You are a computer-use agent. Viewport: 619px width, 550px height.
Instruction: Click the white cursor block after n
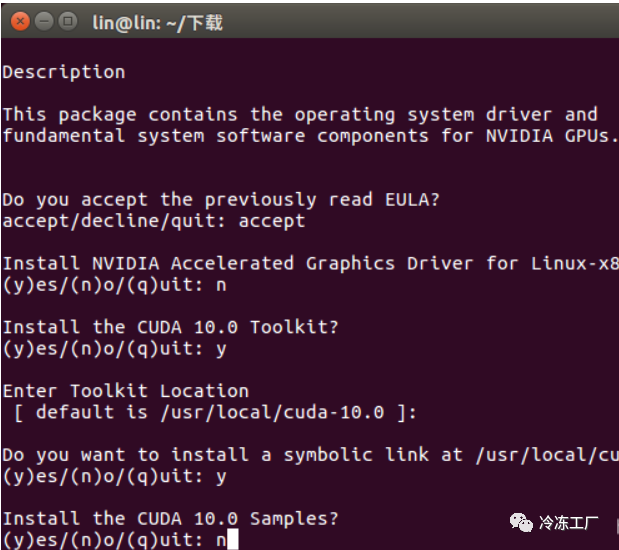233,539
